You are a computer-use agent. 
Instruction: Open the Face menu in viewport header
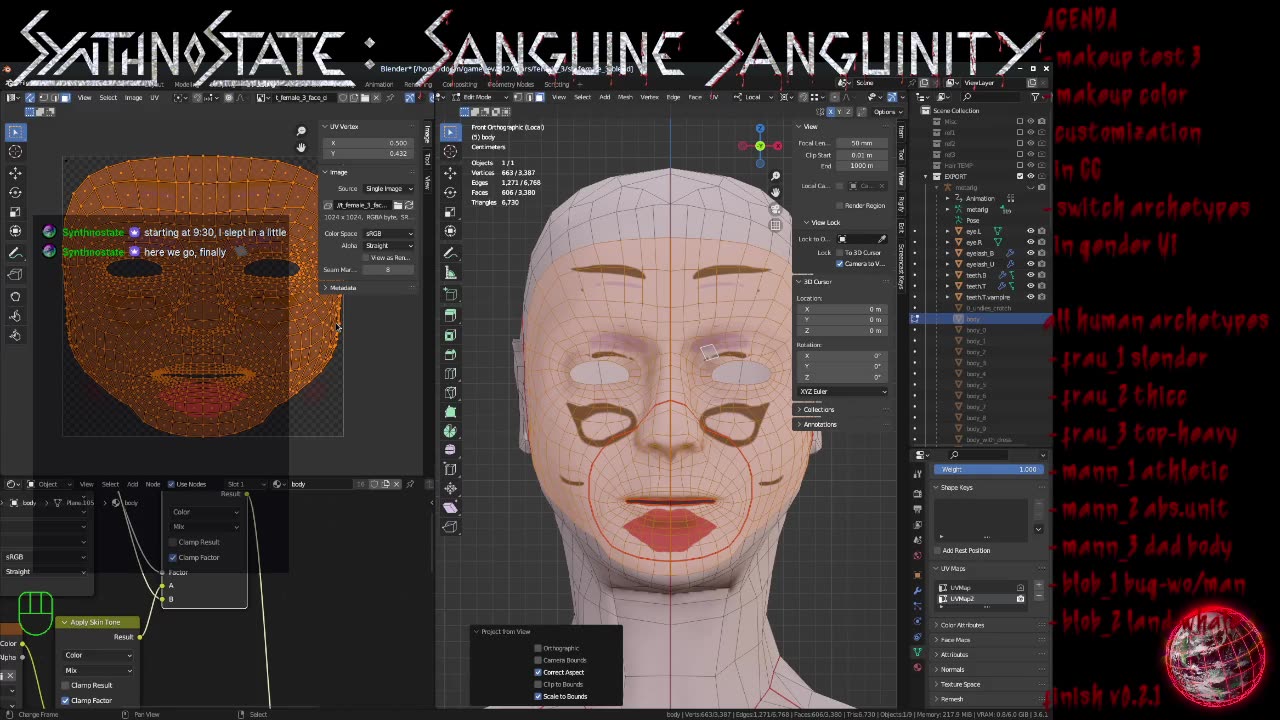pyautogui.click(x=697, y=97)
